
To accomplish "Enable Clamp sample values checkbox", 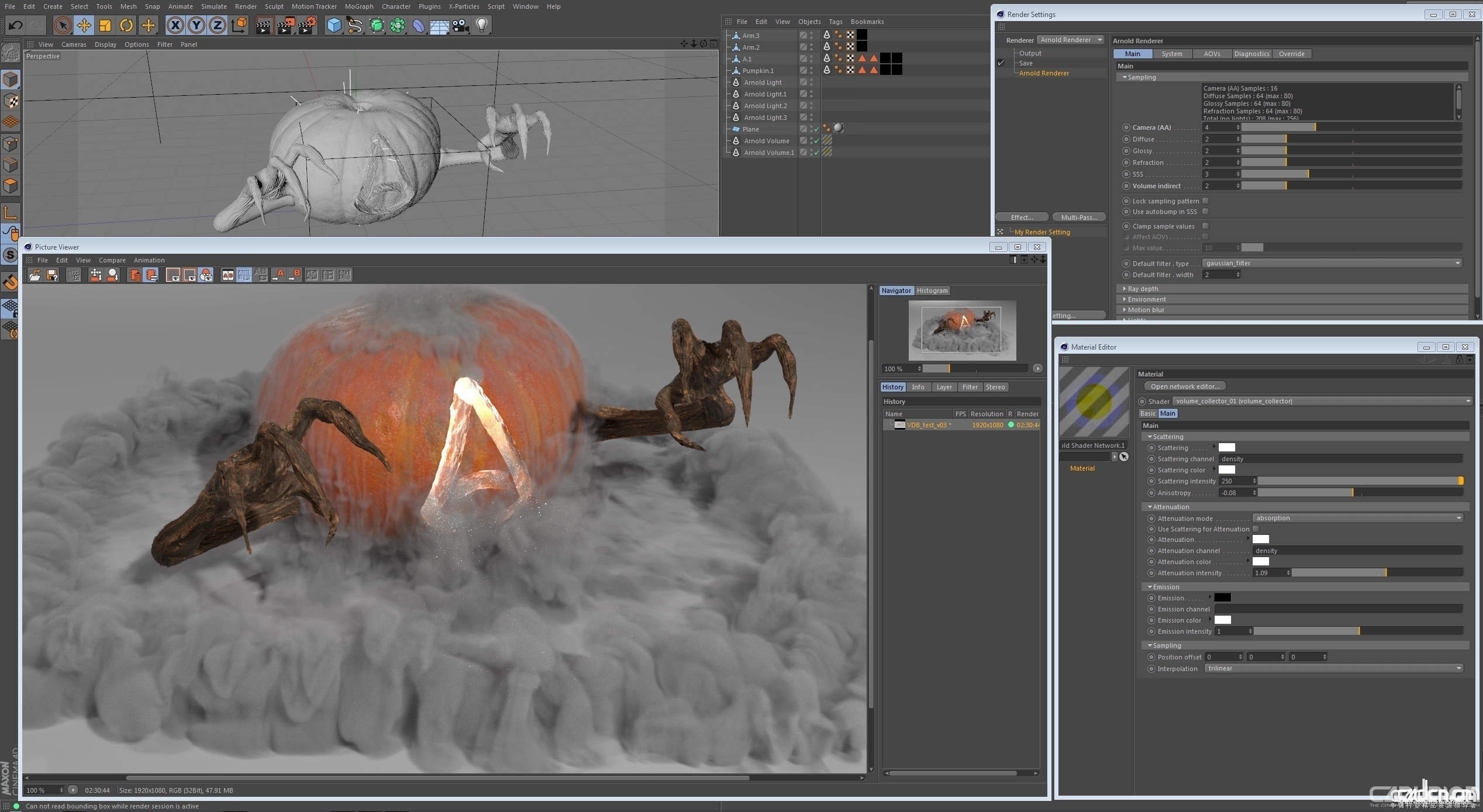I will [x=1205, y=226].
